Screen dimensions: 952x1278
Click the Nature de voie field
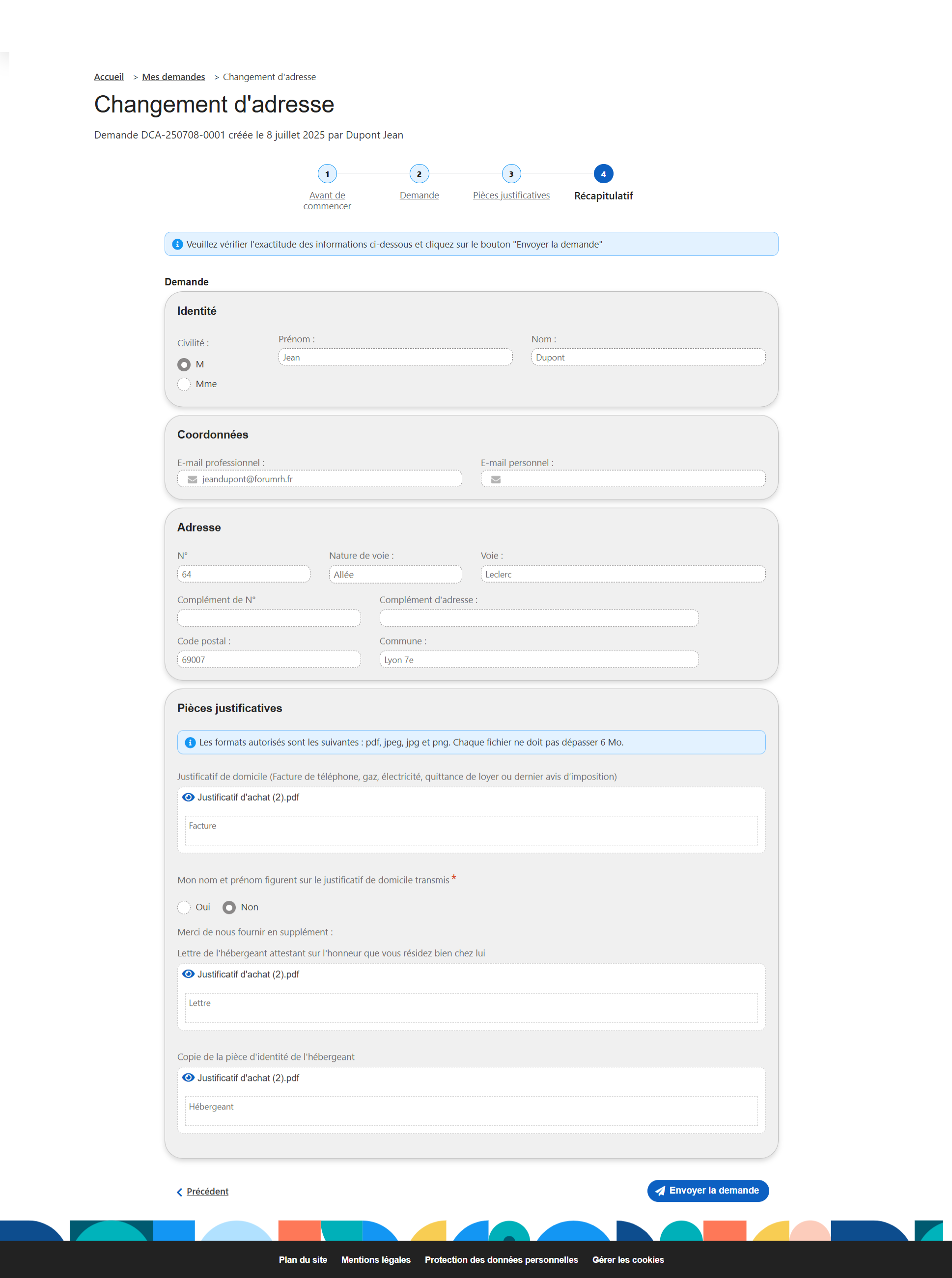(x=395, y=574)
